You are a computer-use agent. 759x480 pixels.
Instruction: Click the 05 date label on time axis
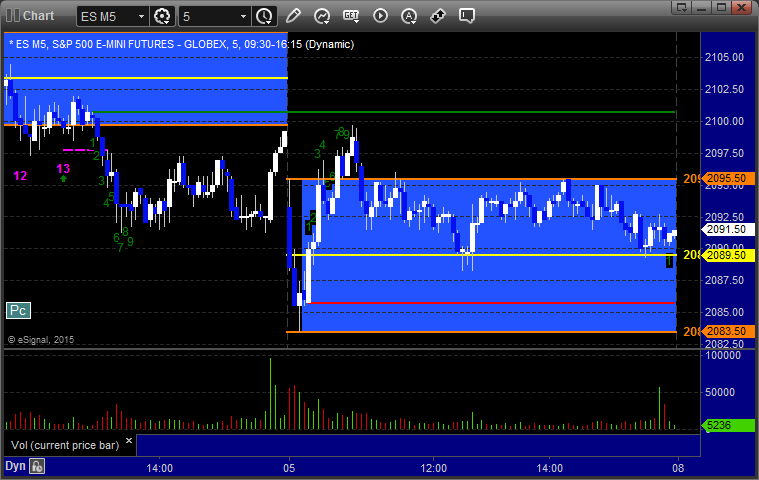(x=289, y=468)
